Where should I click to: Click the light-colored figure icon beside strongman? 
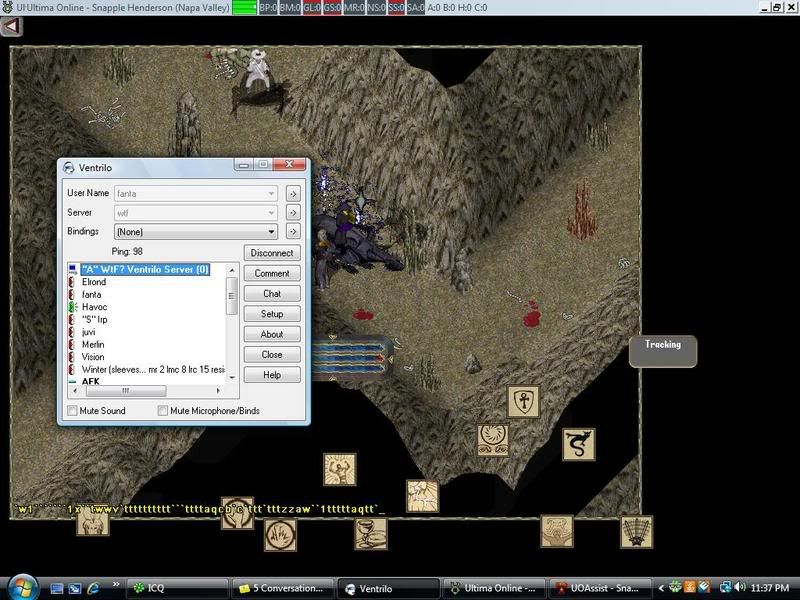coord(422,495)
